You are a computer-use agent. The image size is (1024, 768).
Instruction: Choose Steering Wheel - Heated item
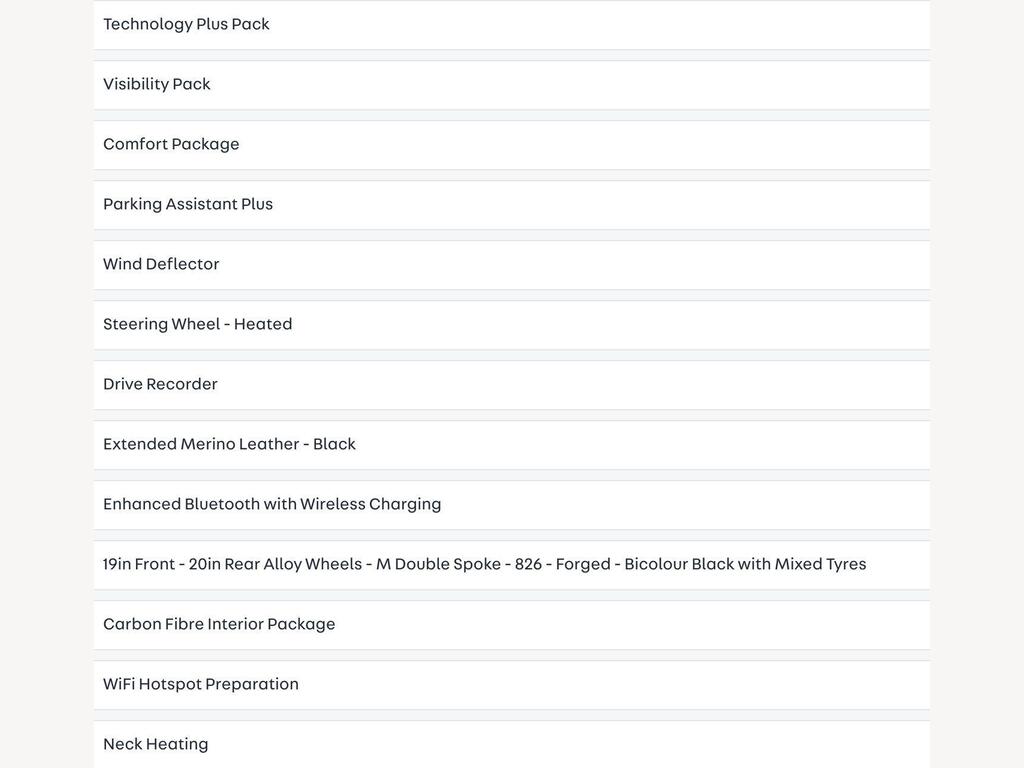click(512, 325)
